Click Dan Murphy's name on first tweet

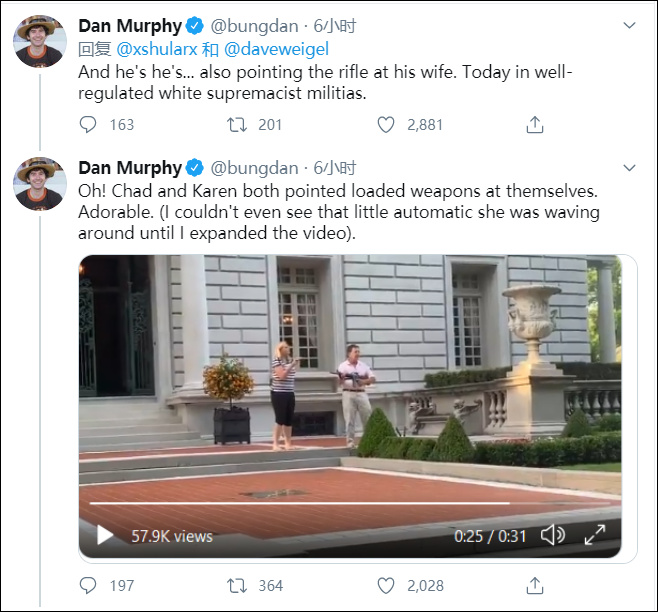130,25
